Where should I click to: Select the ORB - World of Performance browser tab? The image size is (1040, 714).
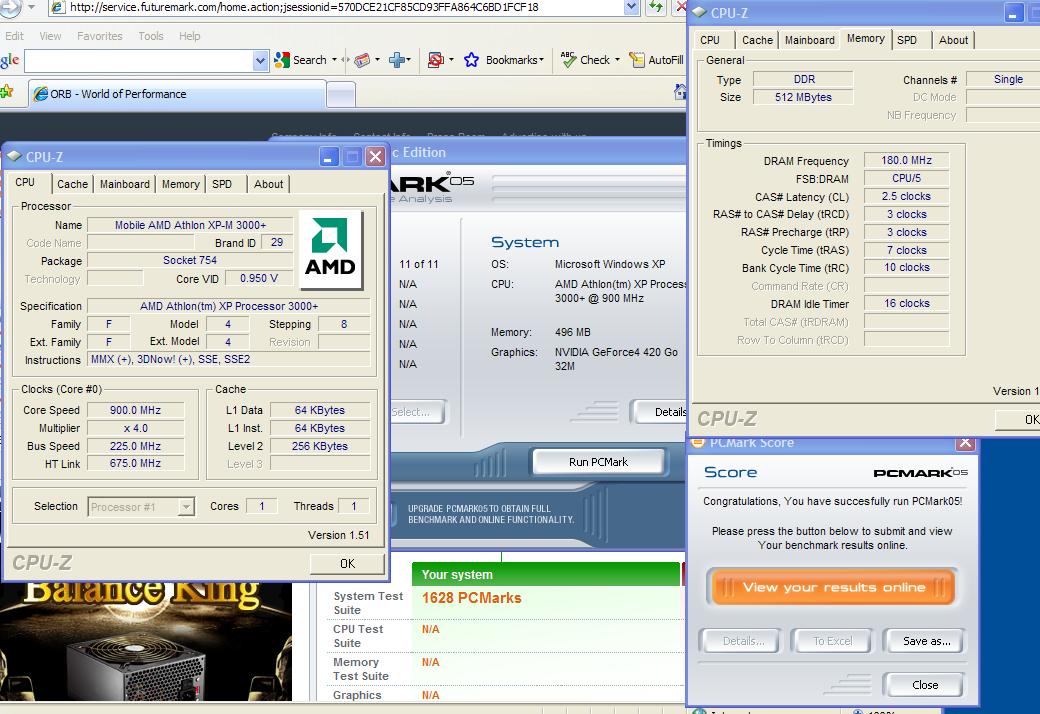(177, 94)
